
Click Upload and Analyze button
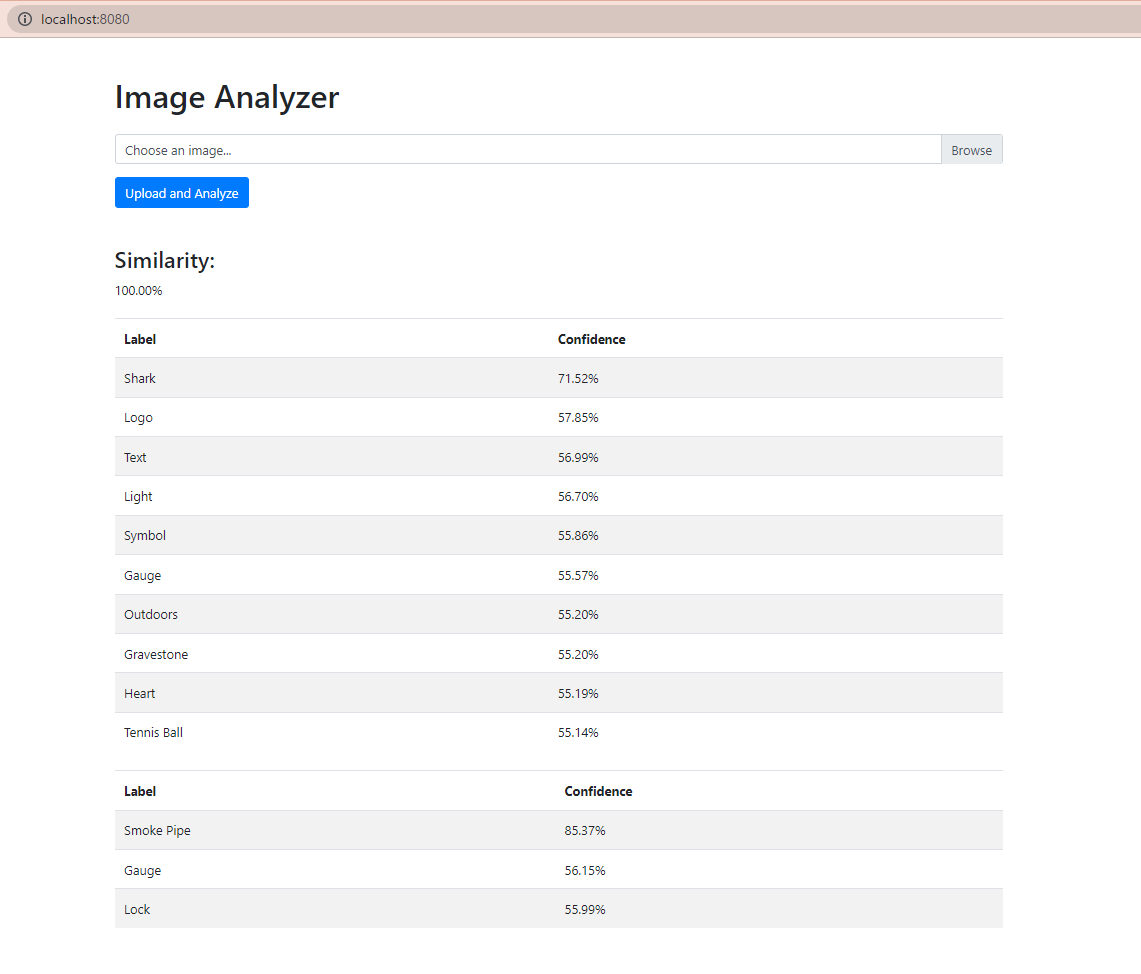click(x=182, y=193)
